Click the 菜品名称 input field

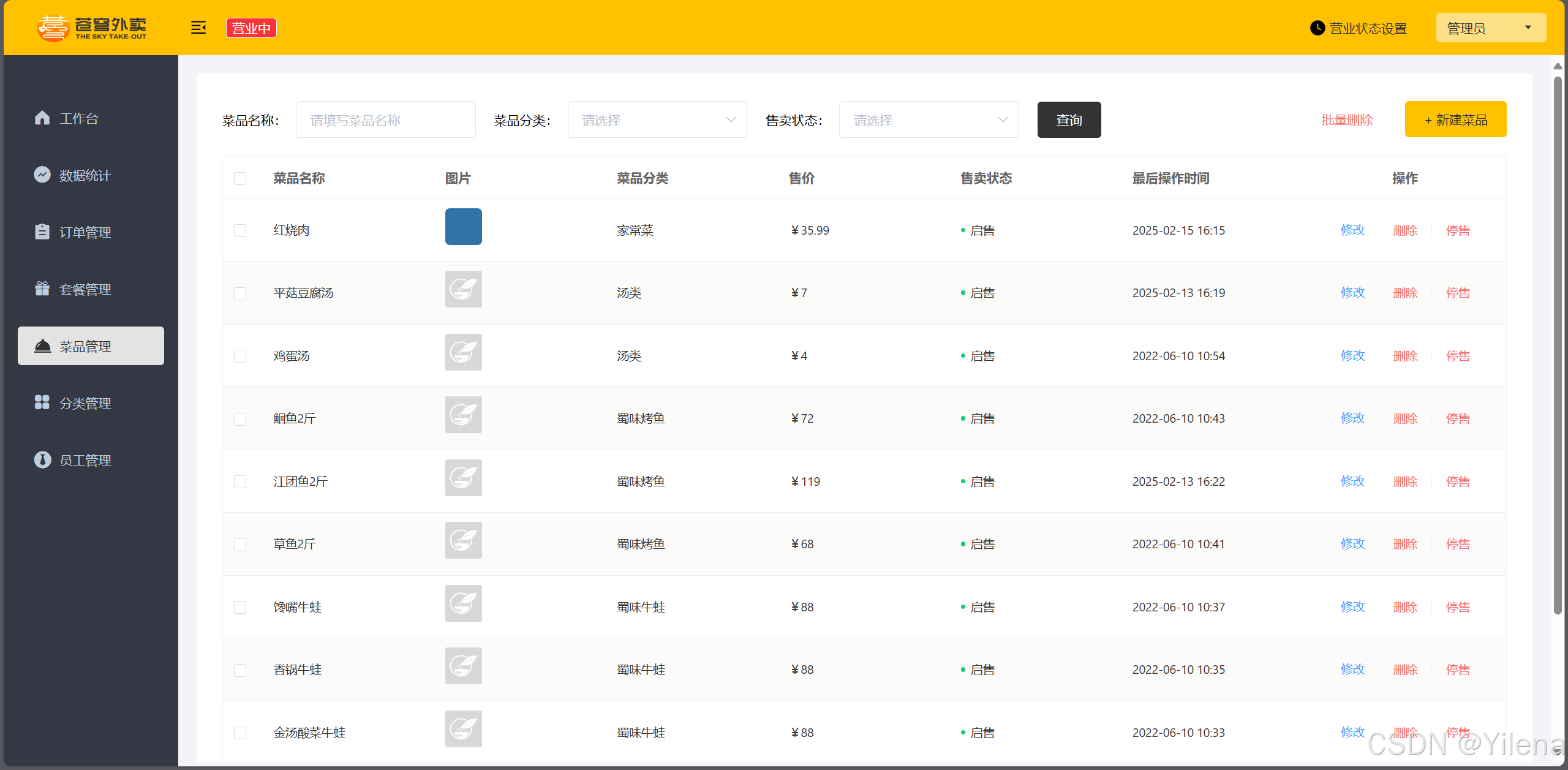click(385, 119)
